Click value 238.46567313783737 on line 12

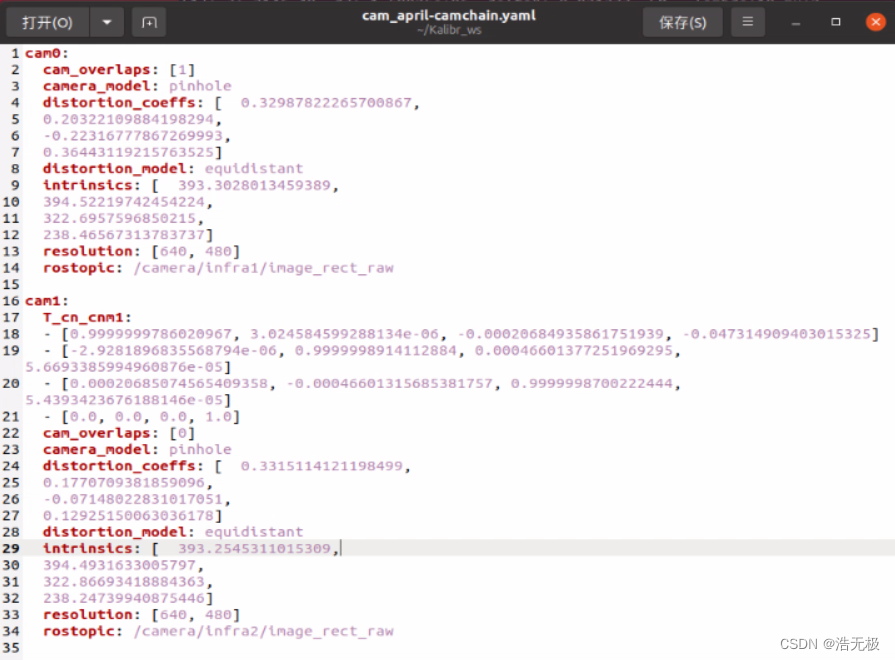(x=124, y=235)
